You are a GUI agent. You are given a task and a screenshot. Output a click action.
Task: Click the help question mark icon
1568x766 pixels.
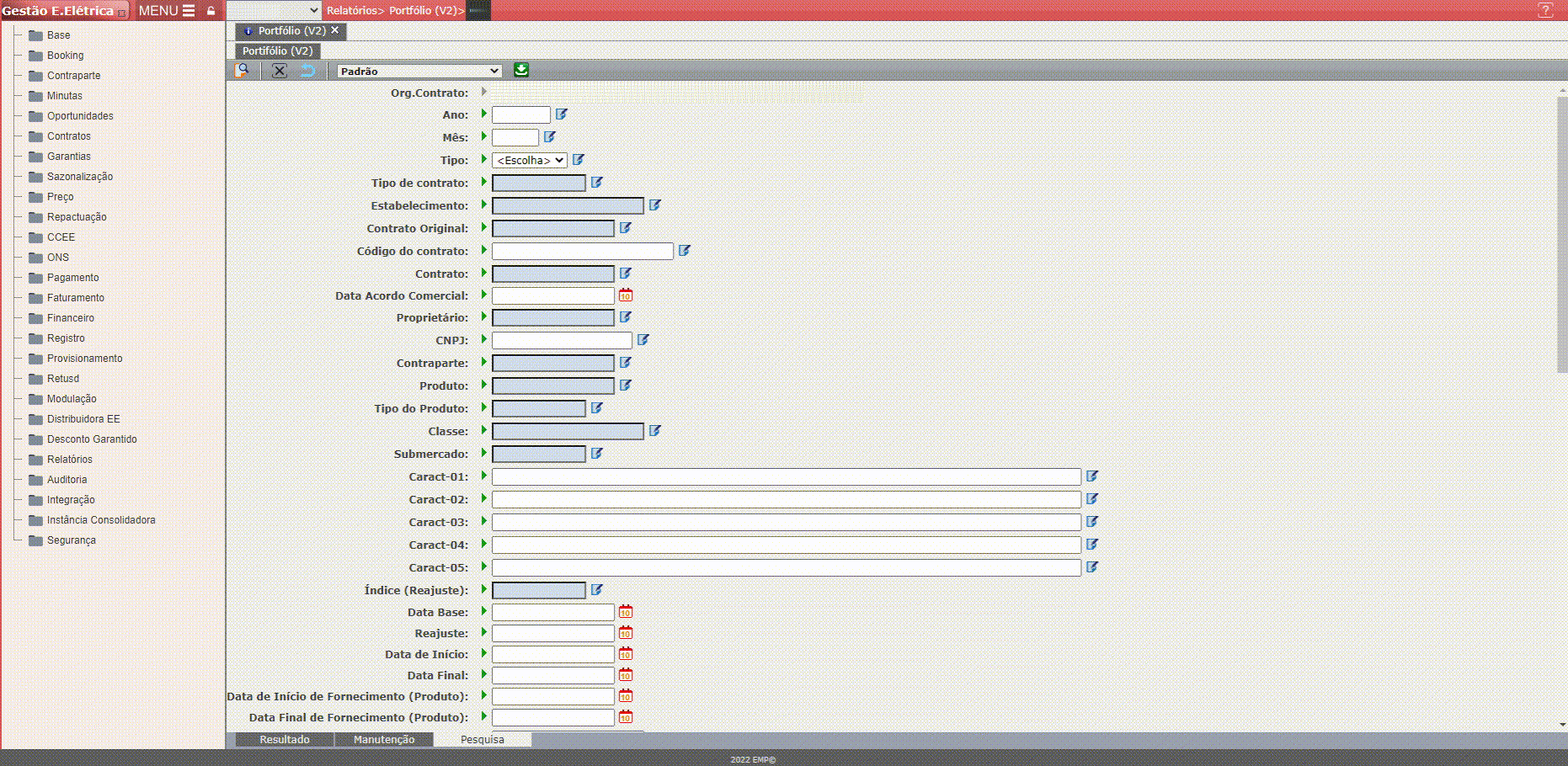1545,10
